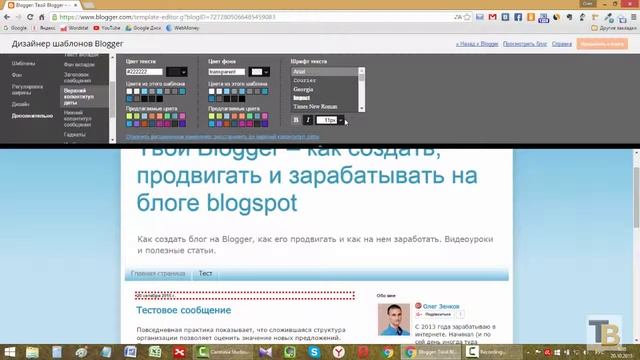This screenshot has width=640, height=360.
Task: Choose the Courier font
Action: click(325, 80)
